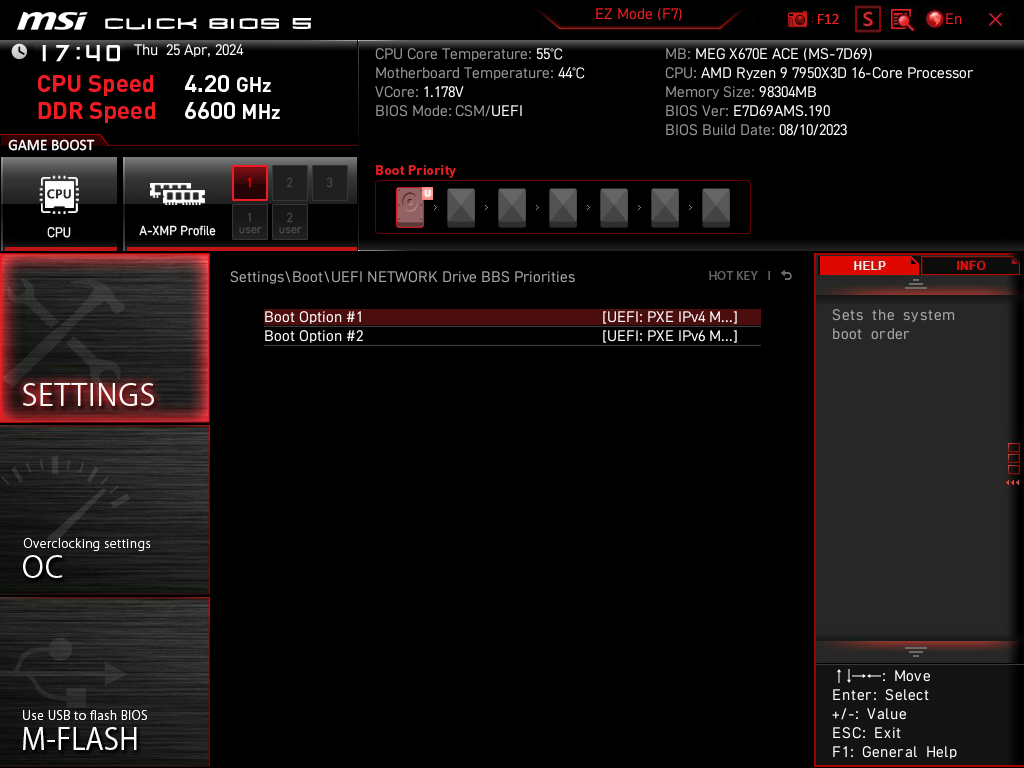Click the date Thu 25 Apr, 2024
Image resolution: width=1024 pixels, height=768 pixels.
tap(188, 50)
